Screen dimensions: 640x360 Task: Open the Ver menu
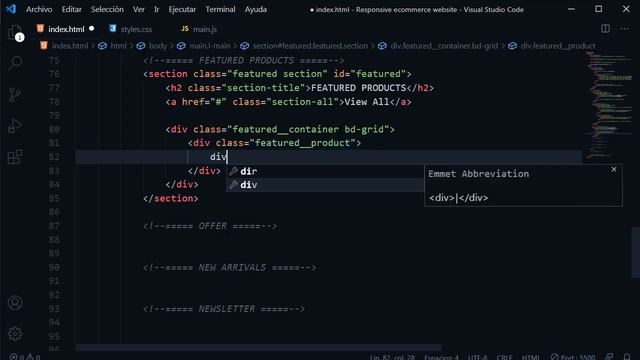139,9
